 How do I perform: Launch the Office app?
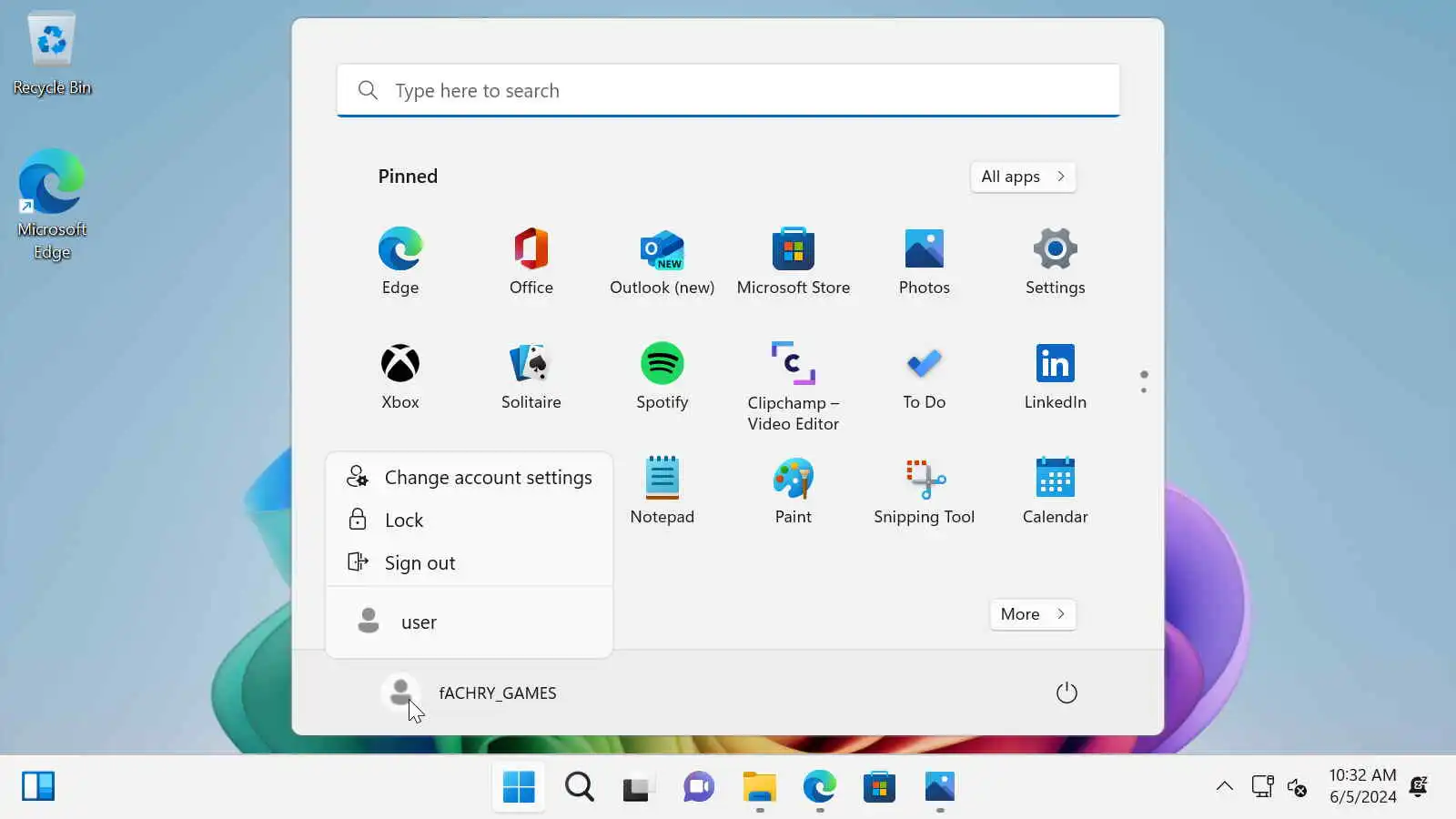(531, 262)
